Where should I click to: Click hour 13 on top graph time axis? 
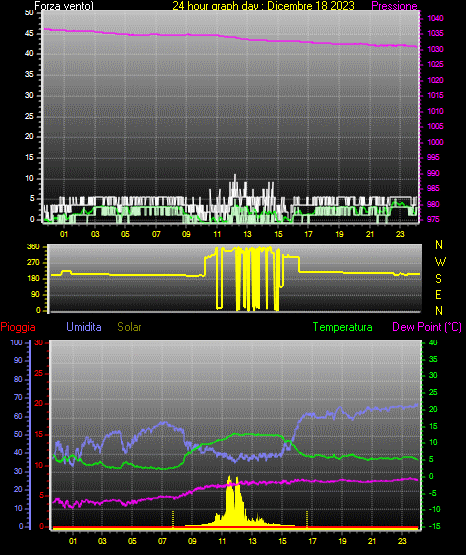(247, 234)
